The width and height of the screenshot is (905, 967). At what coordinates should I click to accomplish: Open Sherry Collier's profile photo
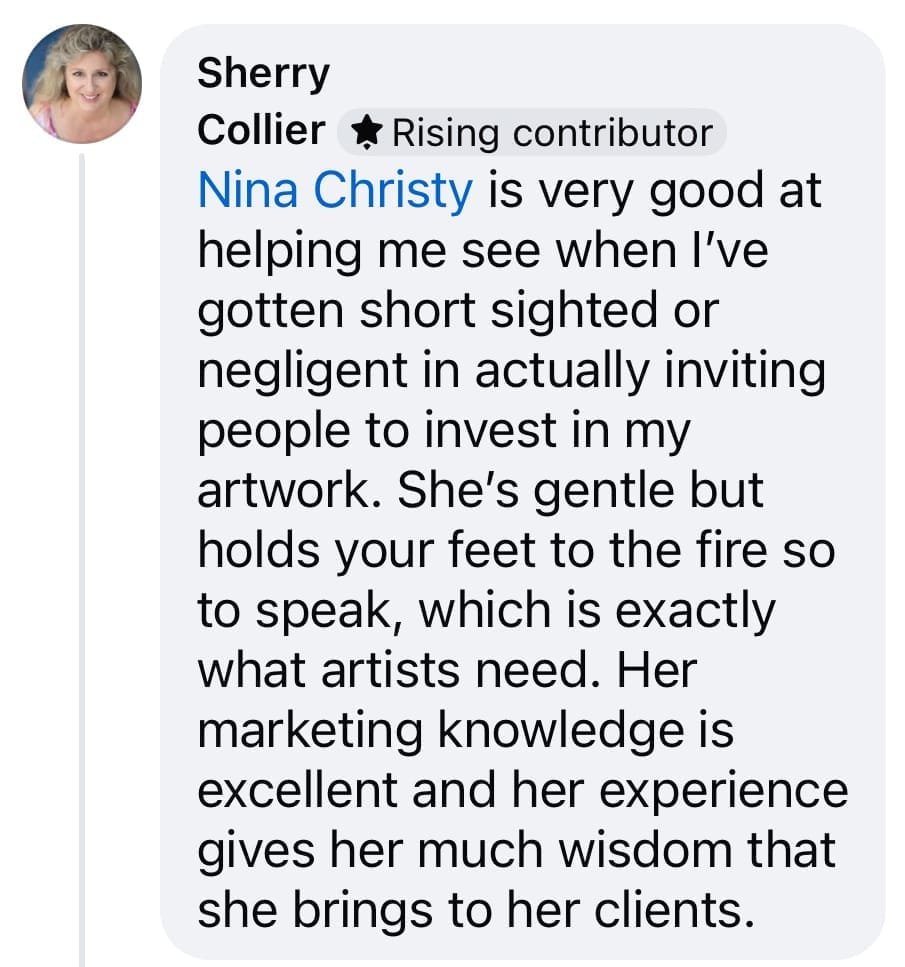[x=81, y=84]
